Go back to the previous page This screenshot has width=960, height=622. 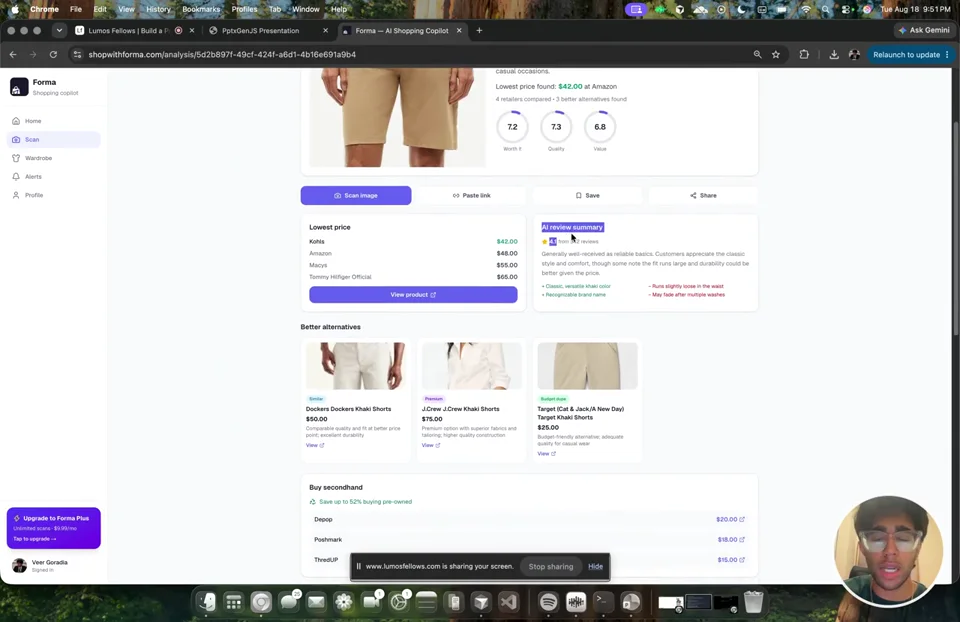[13, 54]
